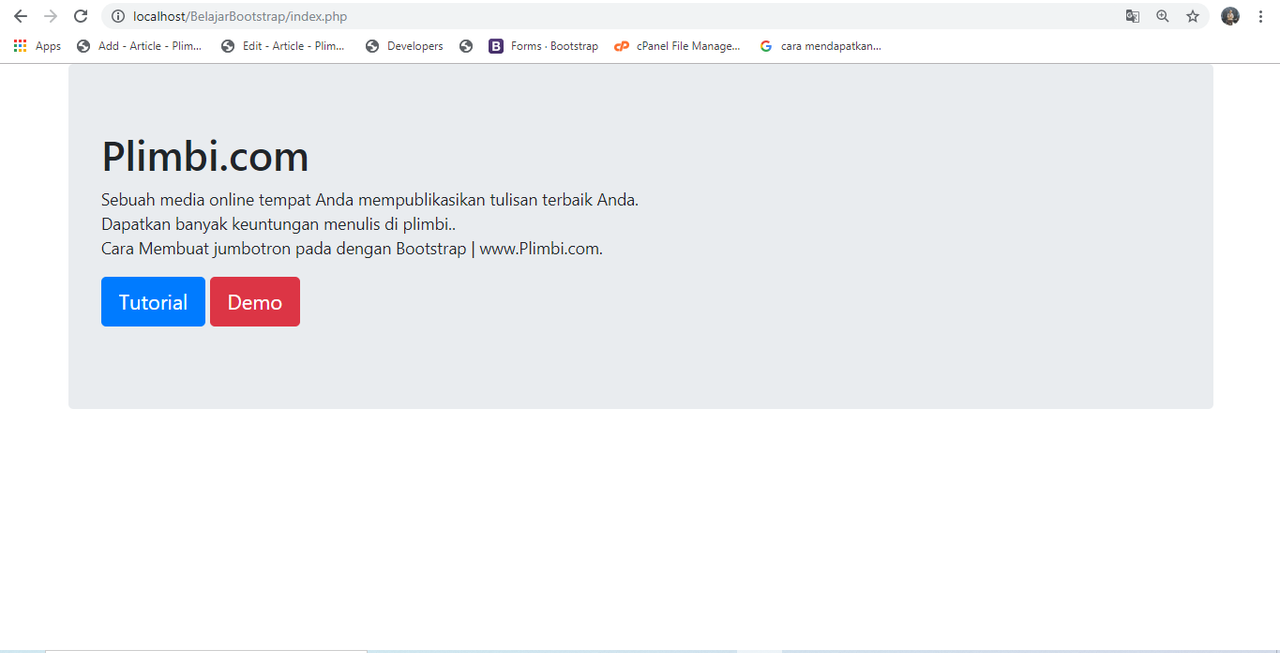Screen dimensions: 1280x653
Task: Open the Apps bookmarks shortcut
Action: click(x=37, y=46)
